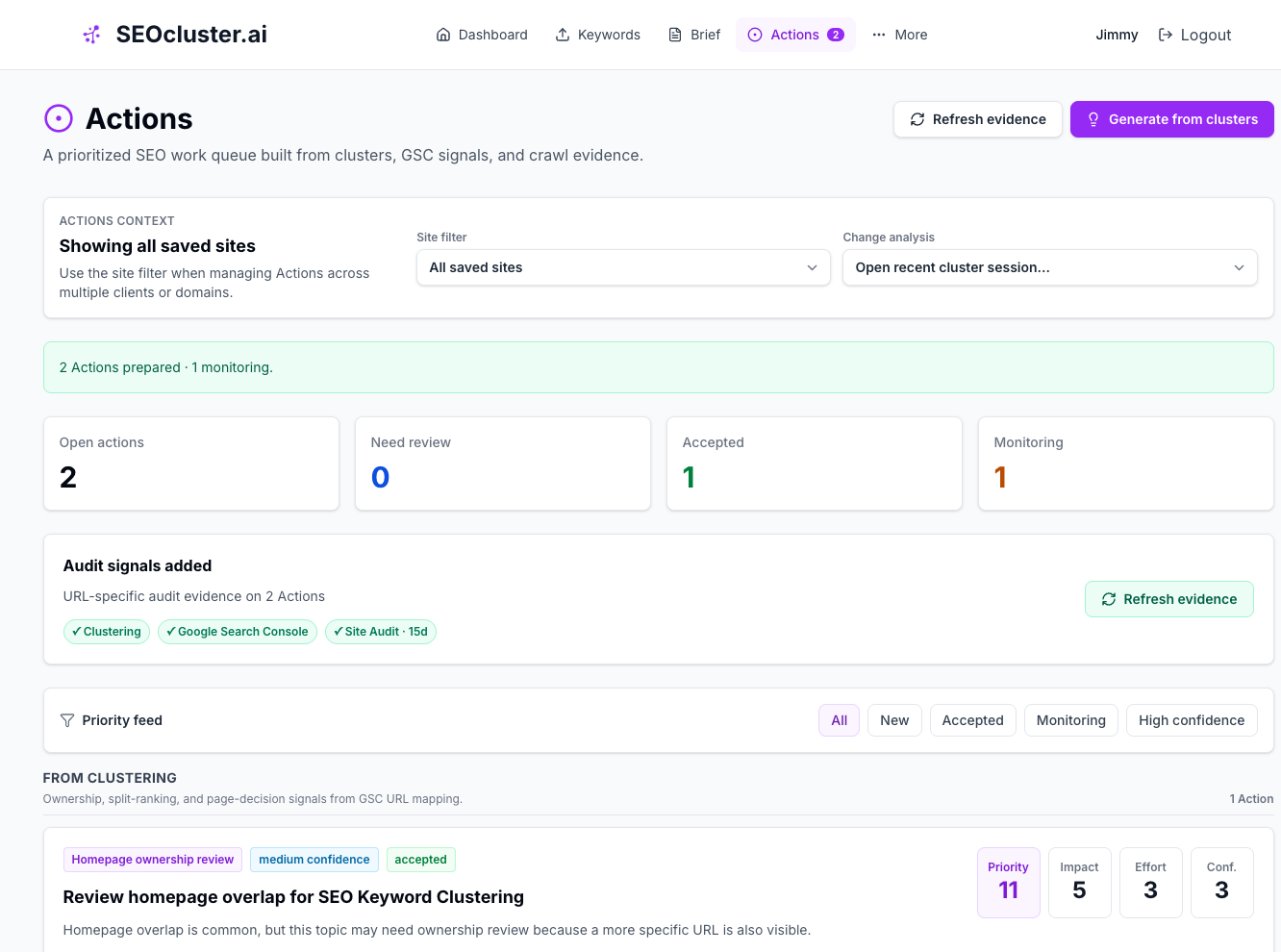Open the Site filter dropdown
Screen dimensions: 1281x952
pos(623,267)
